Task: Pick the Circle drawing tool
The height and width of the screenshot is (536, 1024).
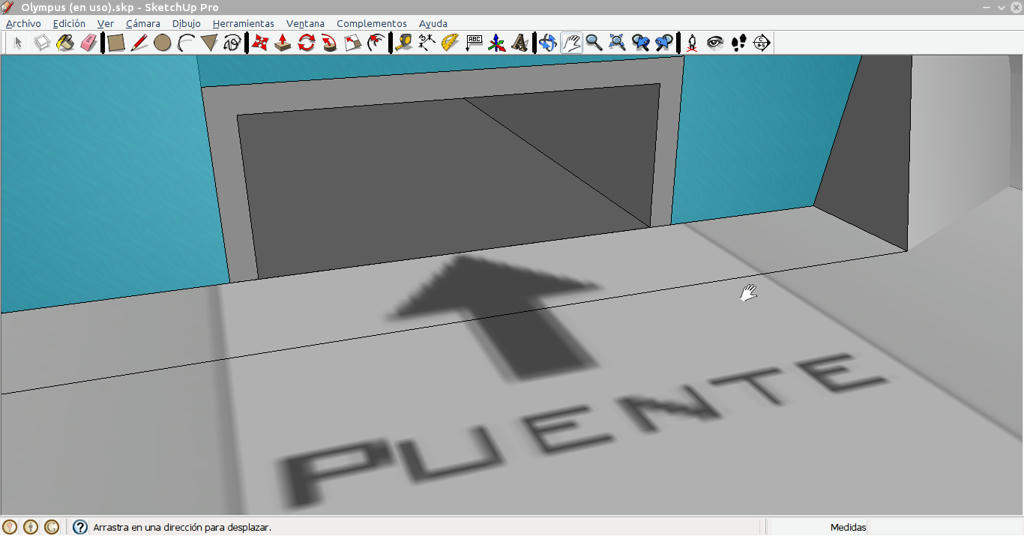Action: (x=163, y=43)
